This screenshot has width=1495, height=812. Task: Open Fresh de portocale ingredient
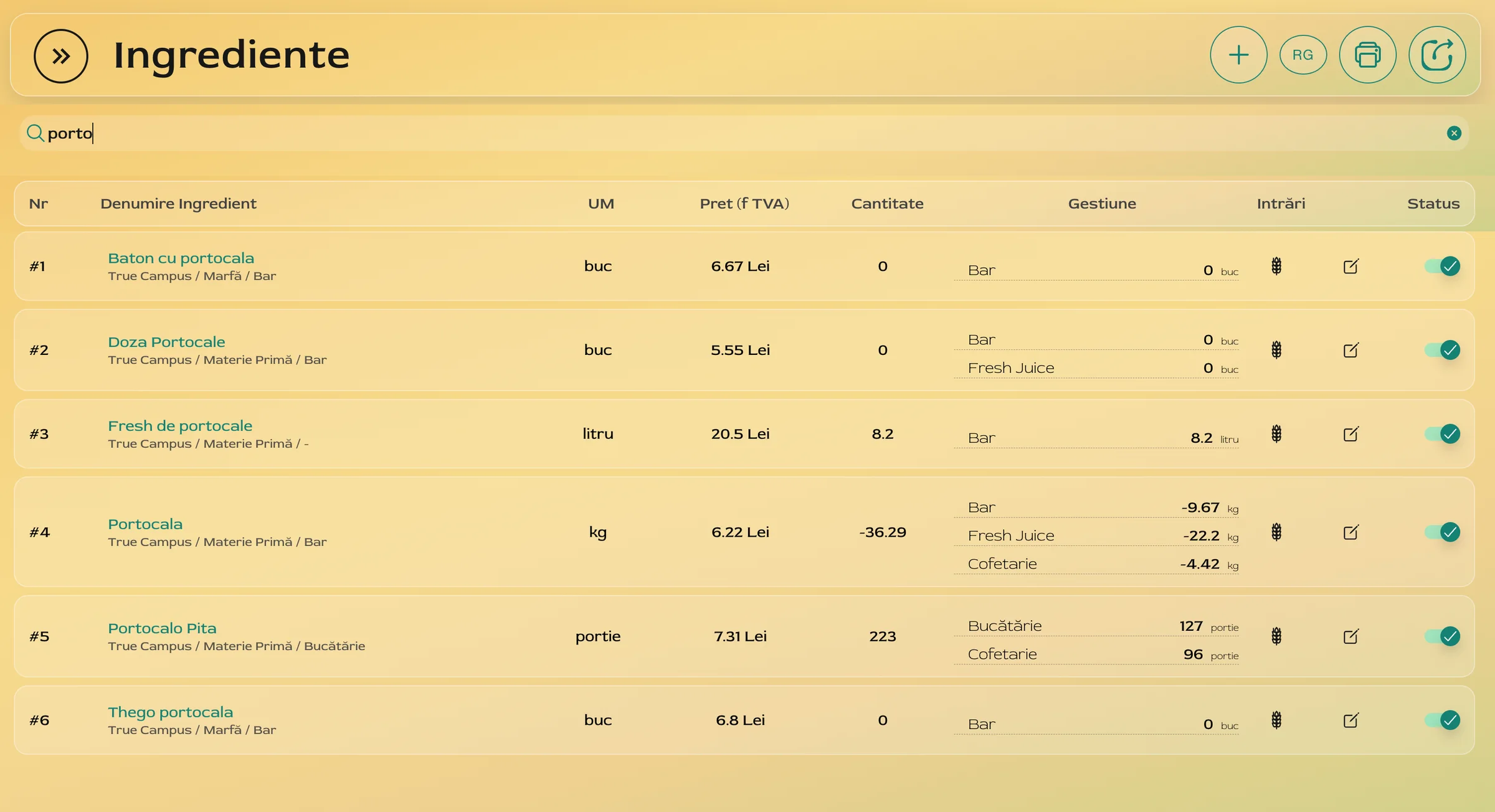(x=180, y=426)
